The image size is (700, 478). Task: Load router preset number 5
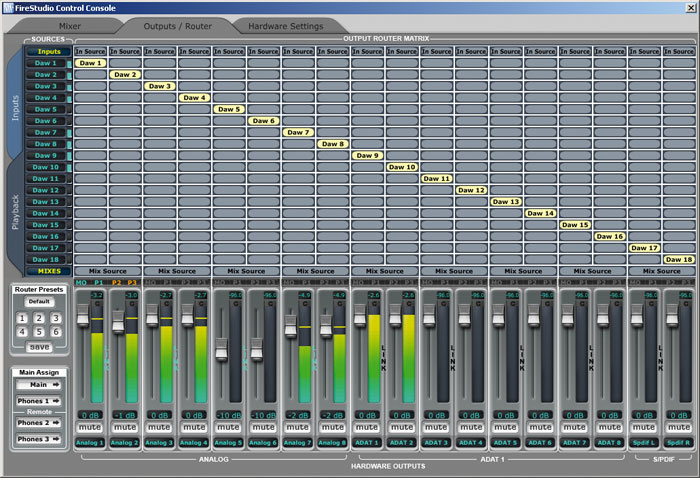click(x=39, y=331)
